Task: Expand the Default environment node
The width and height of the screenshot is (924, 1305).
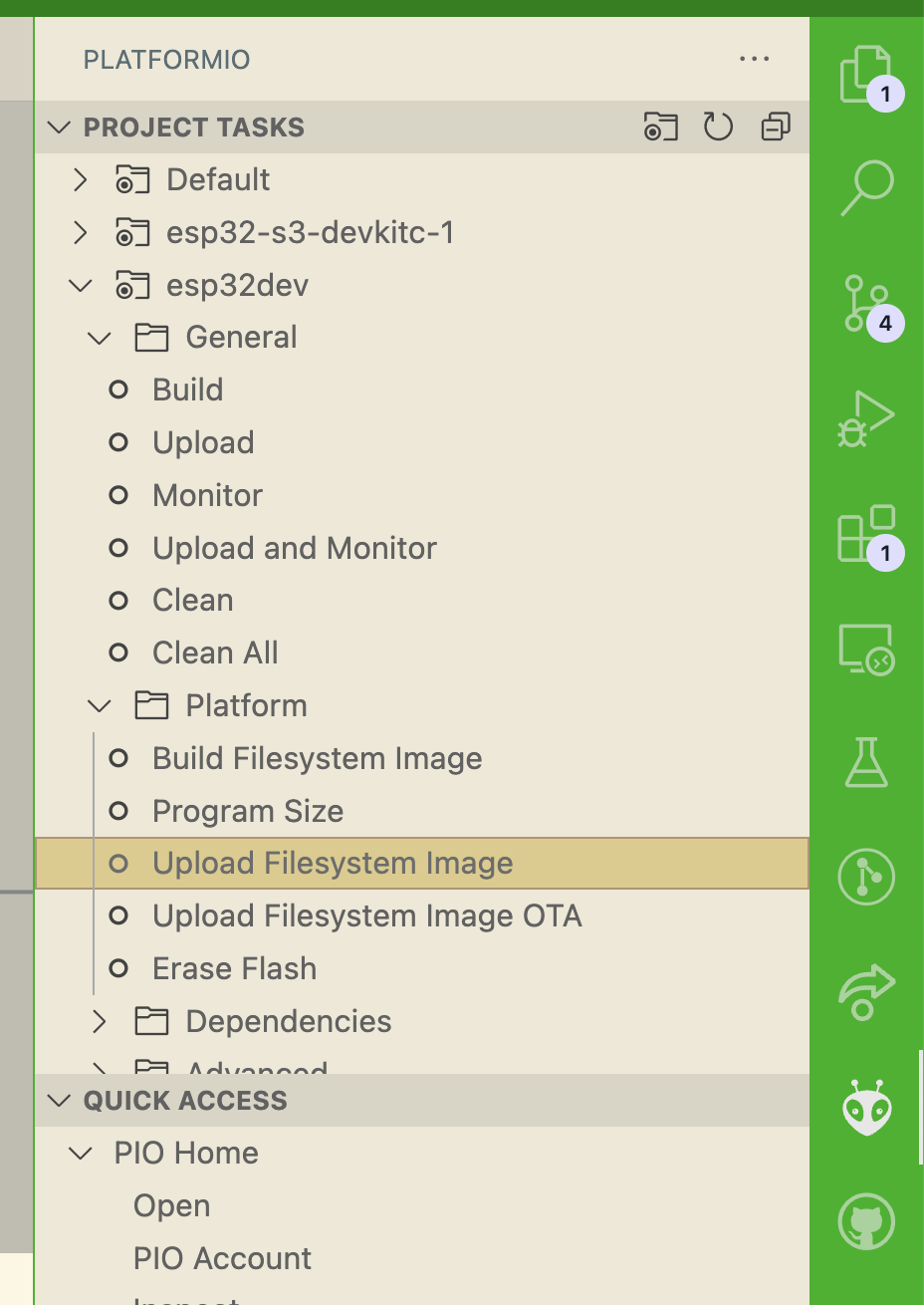Action: (x=81, y=179)
